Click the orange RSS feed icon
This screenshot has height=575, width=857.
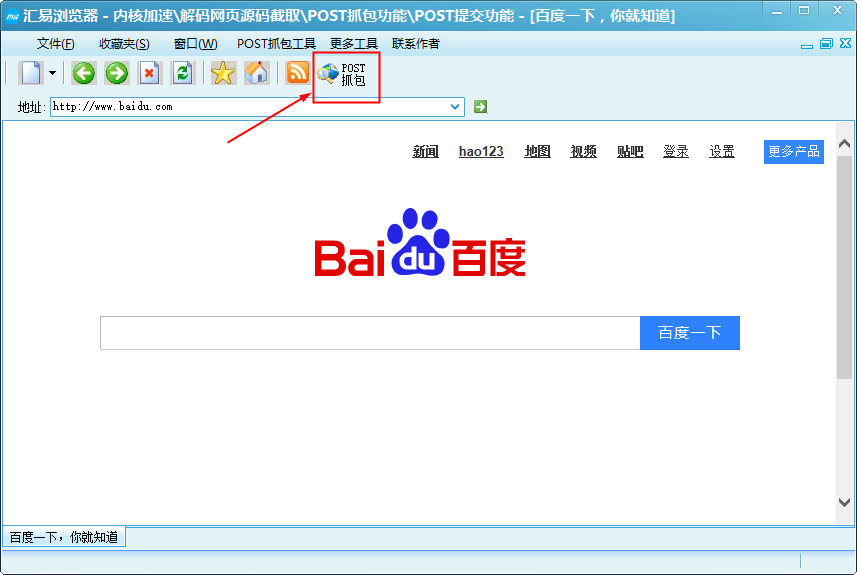tap(297, 73)
